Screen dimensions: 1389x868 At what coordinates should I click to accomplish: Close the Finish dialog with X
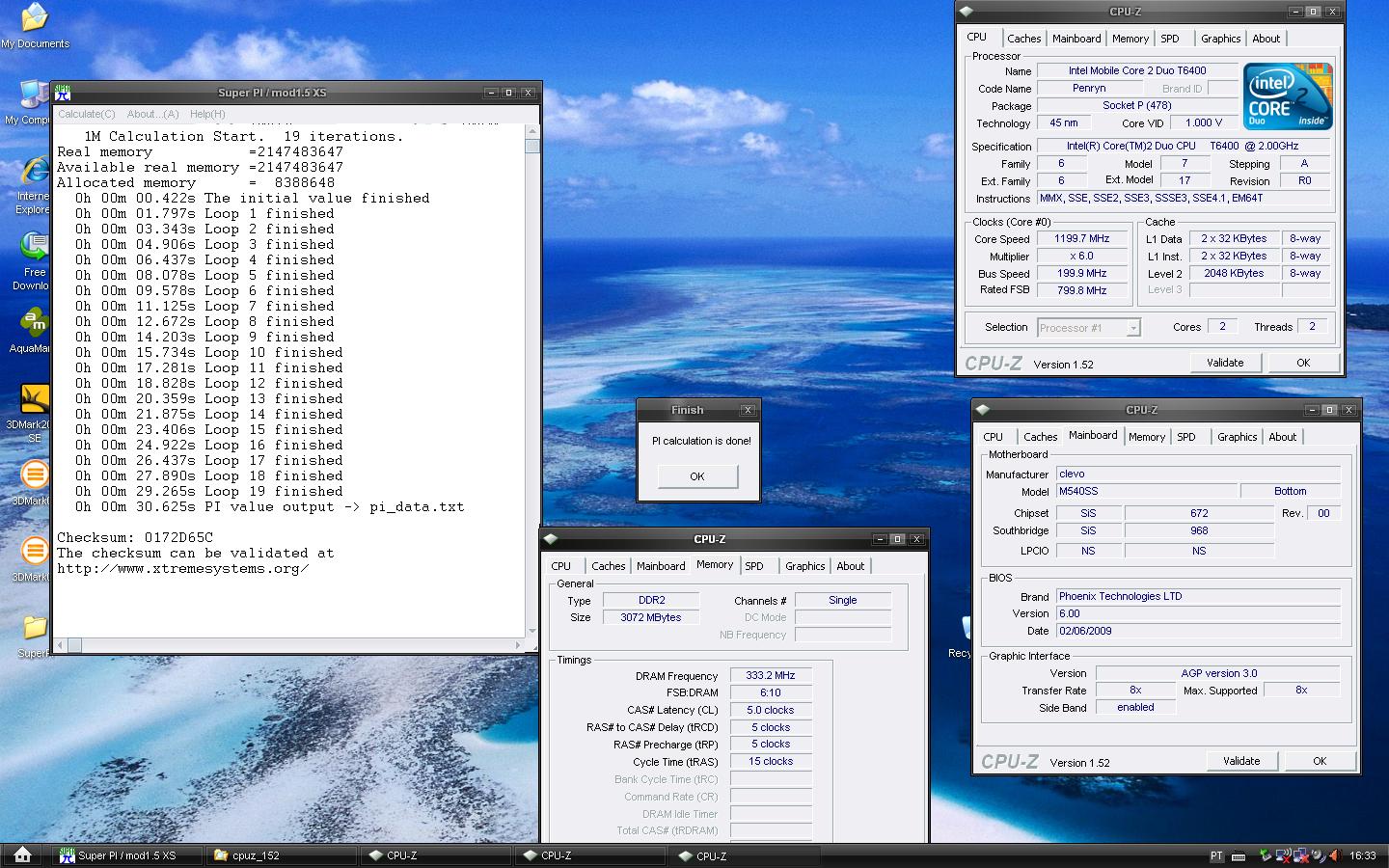[x=747, y=410]
